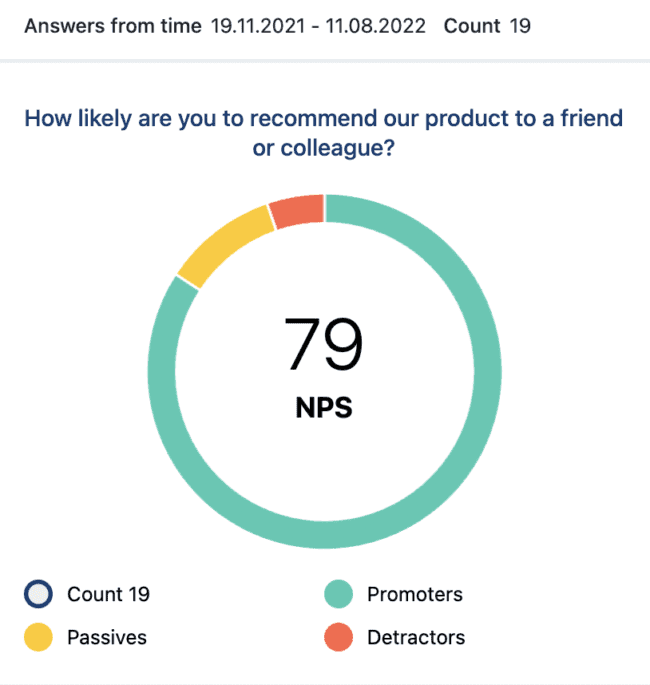Toggle the Count 19 legend circle
This screenshot has width=650, height=685.
click(38, 594)
